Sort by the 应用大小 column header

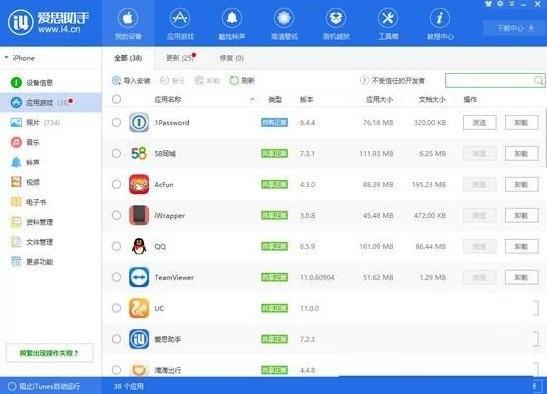click(379, 100)
